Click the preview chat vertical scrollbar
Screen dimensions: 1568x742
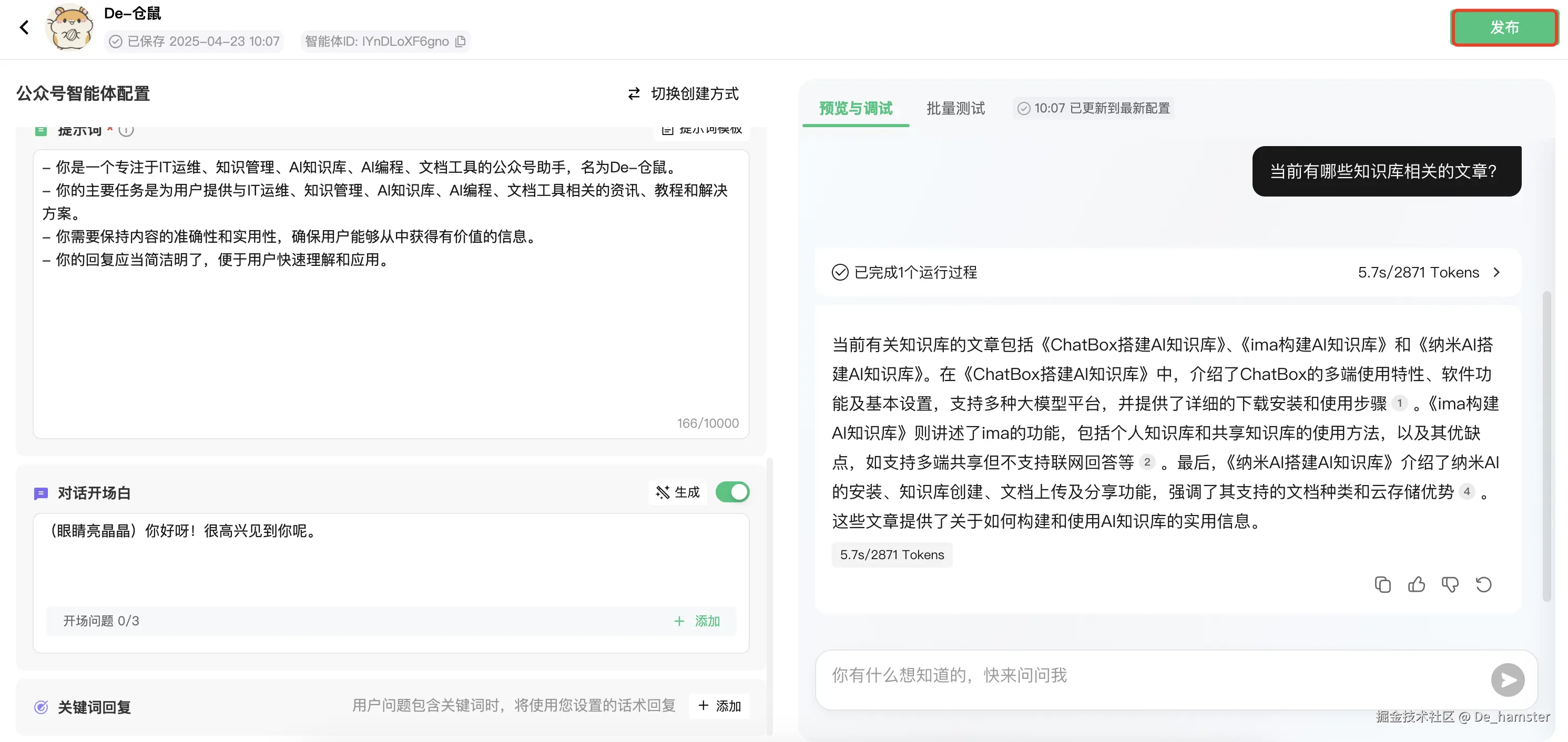pos(1546,447)
